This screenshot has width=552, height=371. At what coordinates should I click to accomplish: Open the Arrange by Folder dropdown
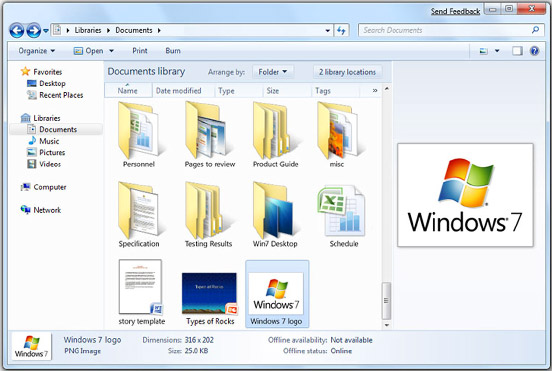point(272,72)
